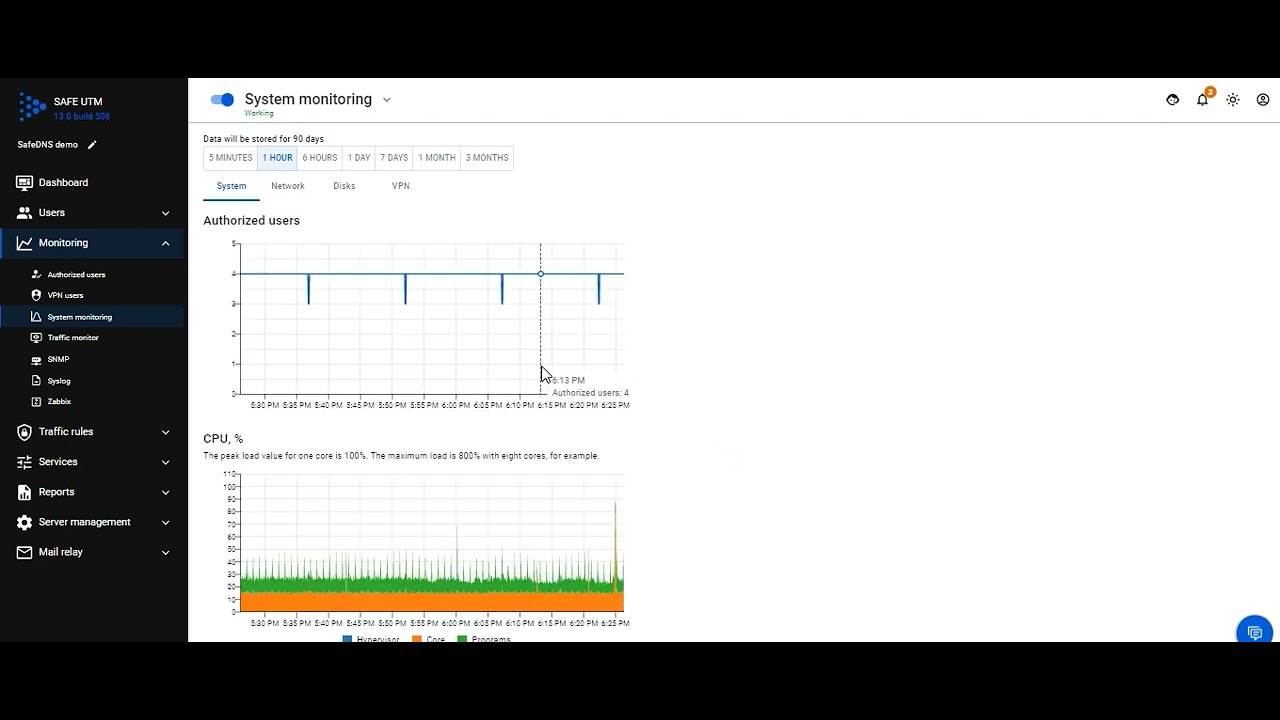The image size is (1280, 720).
Task: Switch to the VPN tab
Action: pos(400,186)
